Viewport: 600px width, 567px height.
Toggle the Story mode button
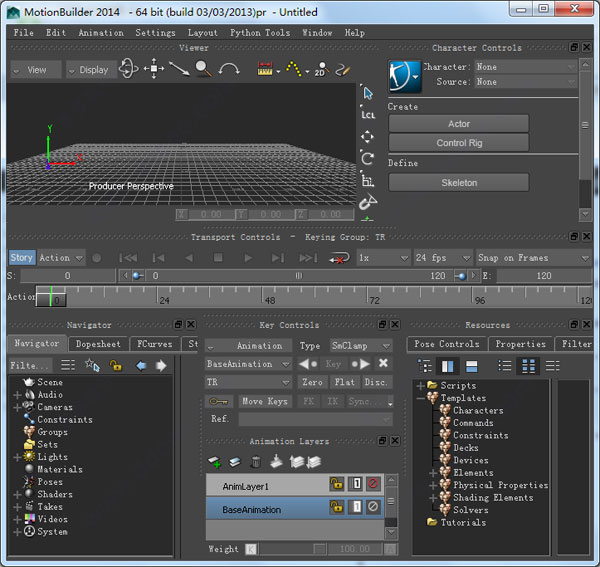[x=22, y=257]
